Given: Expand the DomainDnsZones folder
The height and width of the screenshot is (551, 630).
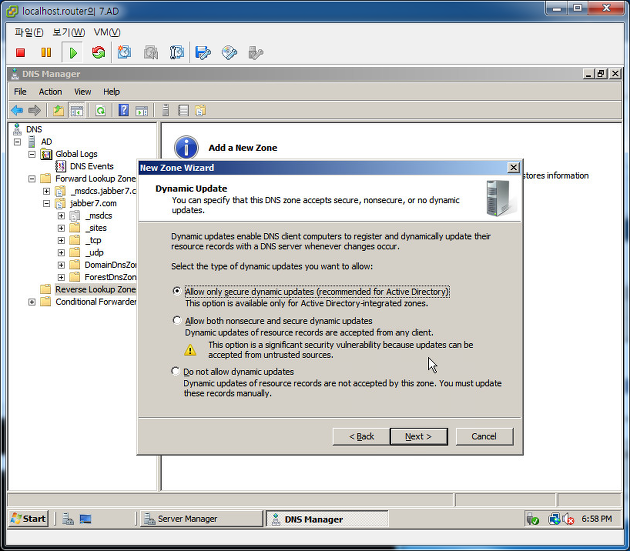Looking at the screenshot, I should [x=61, y=265].
